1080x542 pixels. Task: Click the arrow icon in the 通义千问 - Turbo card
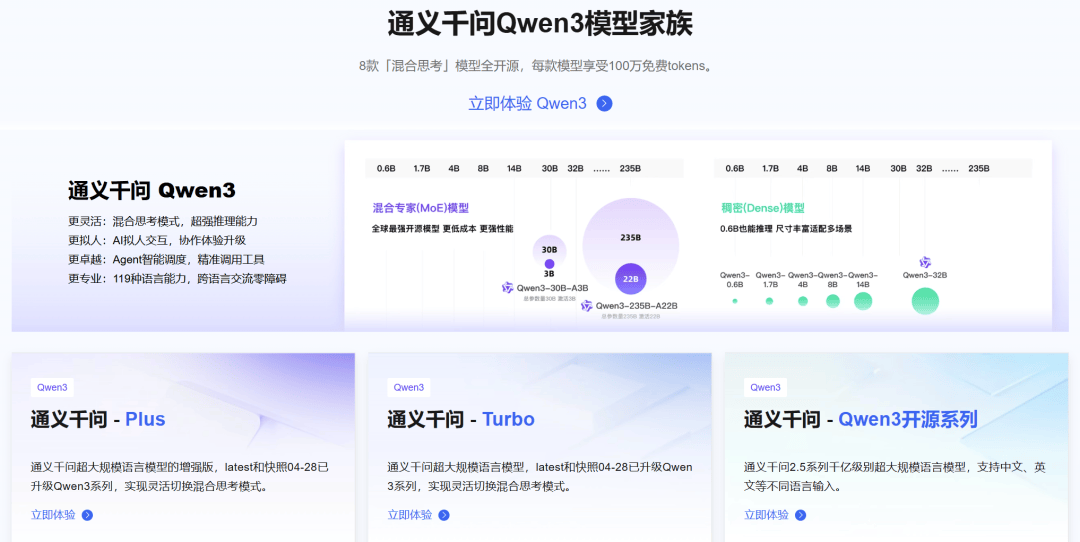coord(444,515)
